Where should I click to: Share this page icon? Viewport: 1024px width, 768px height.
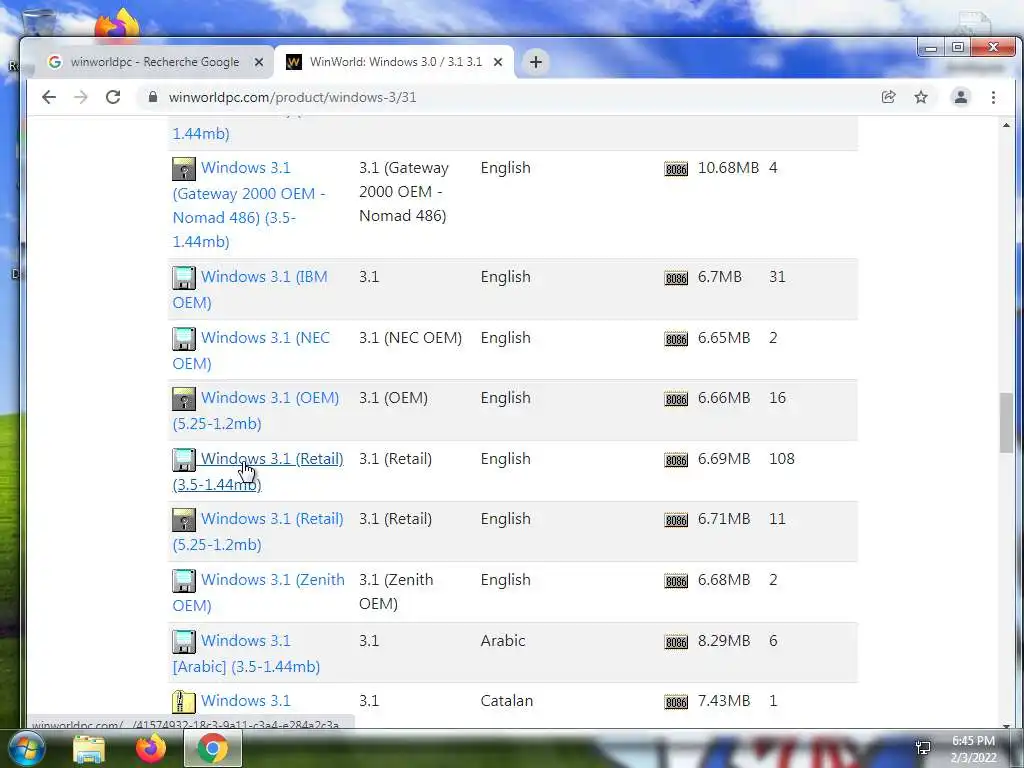click(x=888, y=97)
